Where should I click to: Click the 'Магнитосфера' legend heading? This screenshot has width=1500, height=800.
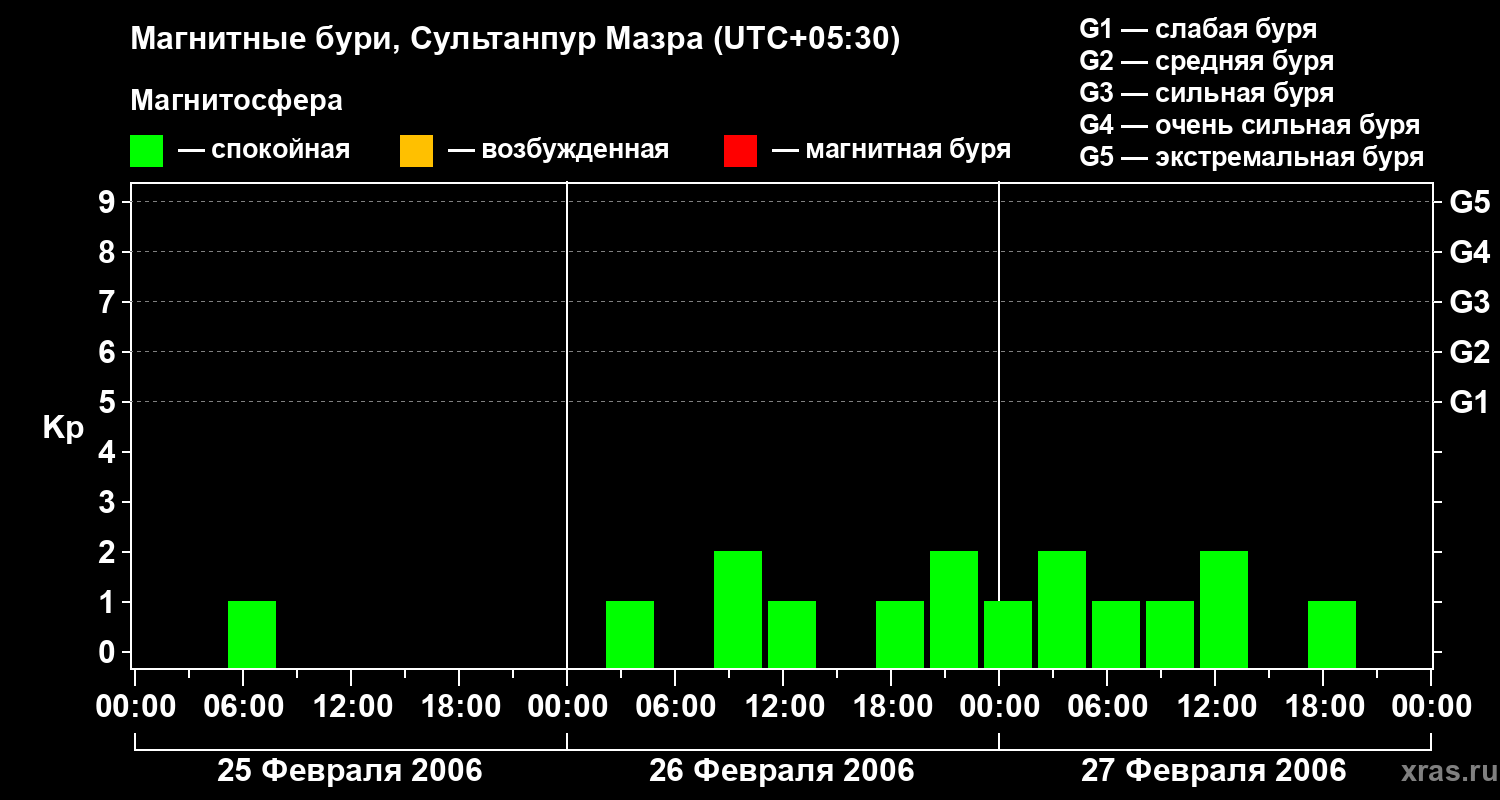[x=236, y=101]
